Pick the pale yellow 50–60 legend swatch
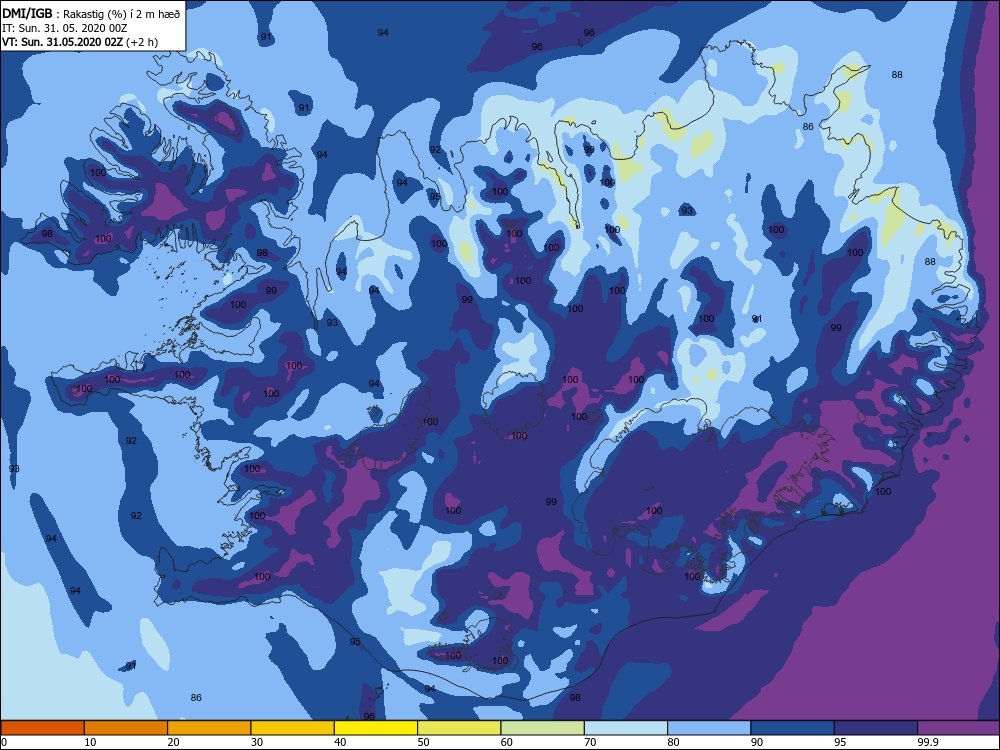Viewport: 1000px width, 750px height. [x=459, y=728]
